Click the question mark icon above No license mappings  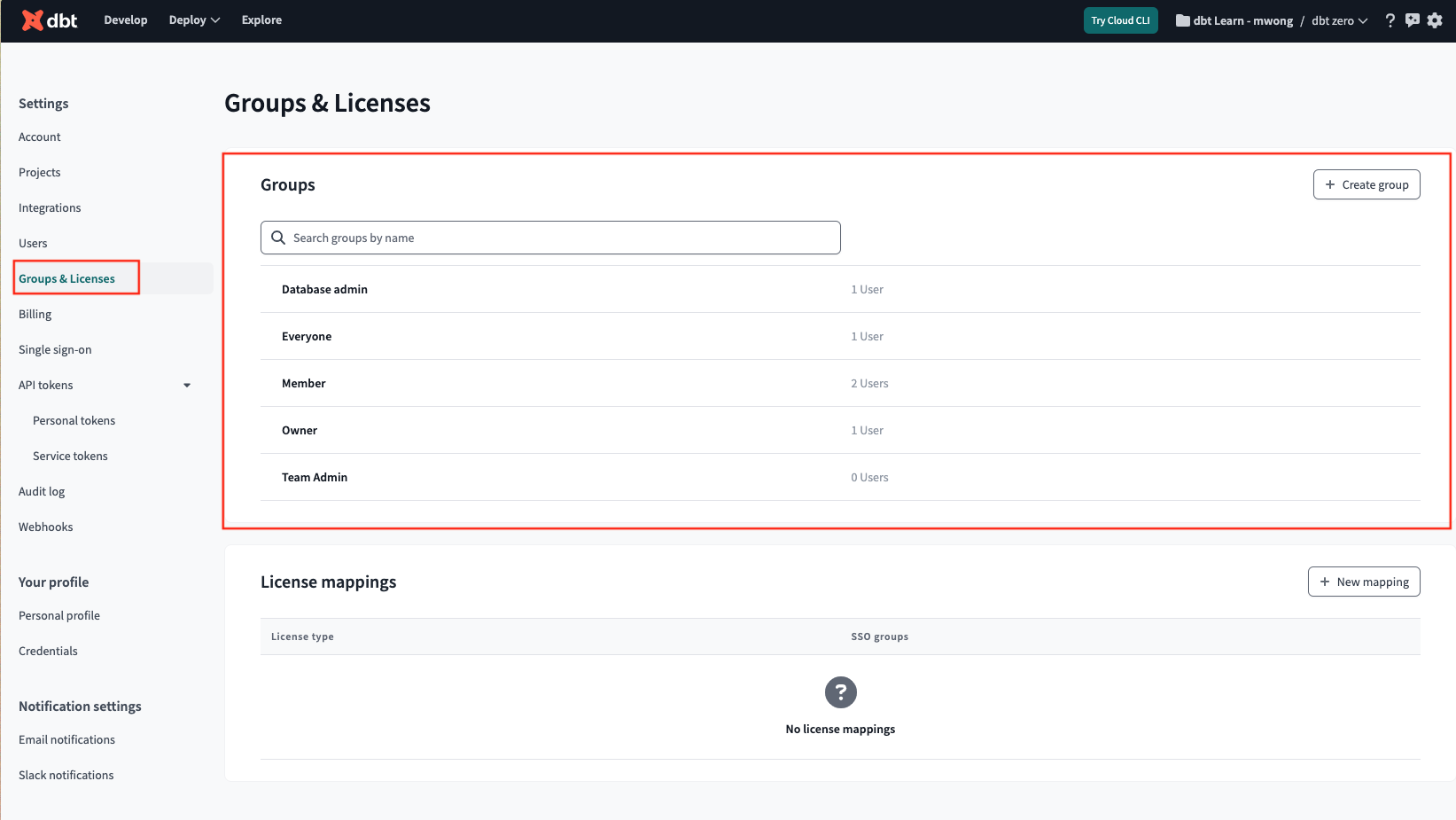[x=840, y=692]
